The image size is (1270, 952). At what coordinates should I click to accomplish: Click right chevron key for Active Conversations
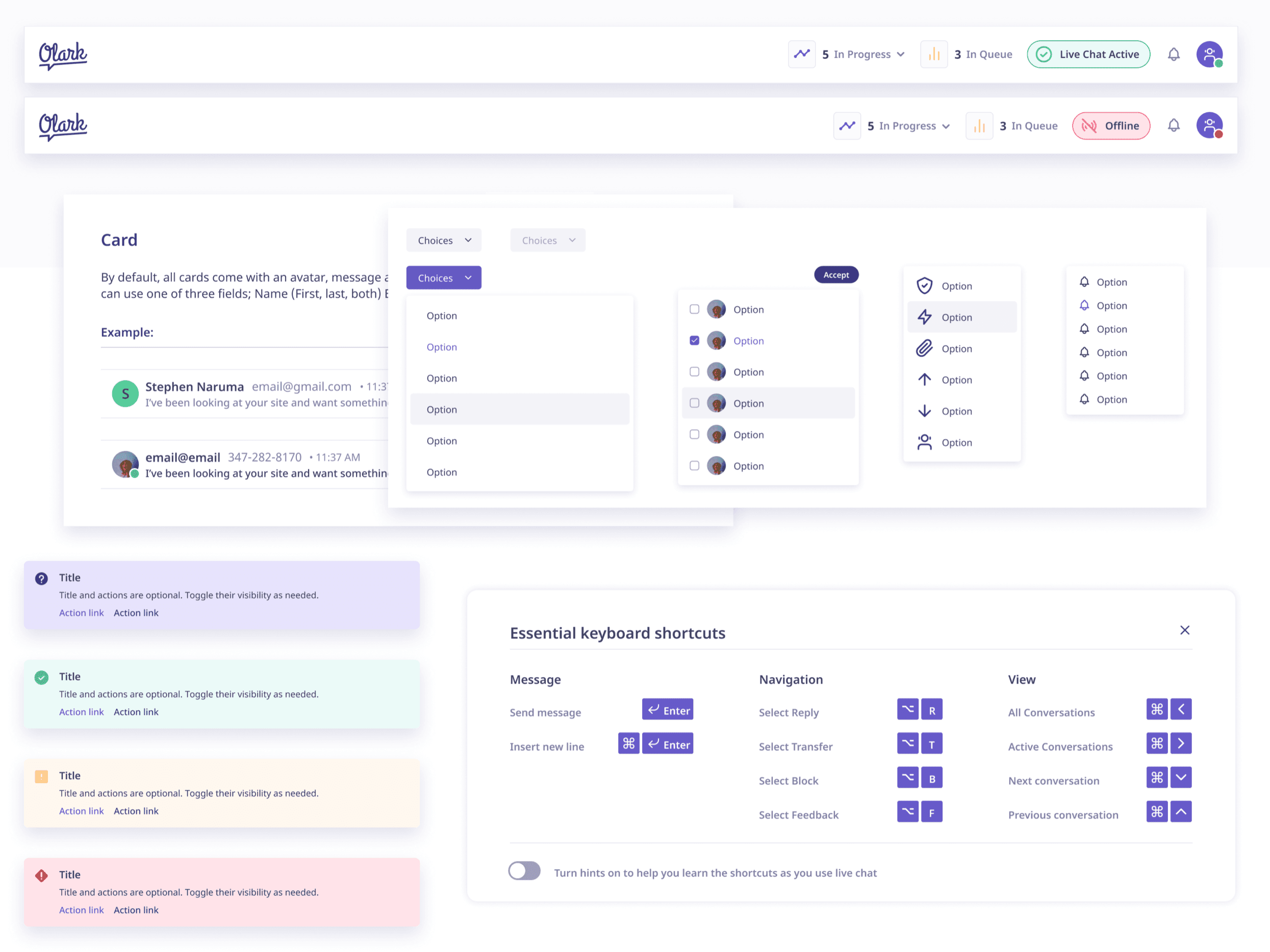click(x=1180, y=743)
